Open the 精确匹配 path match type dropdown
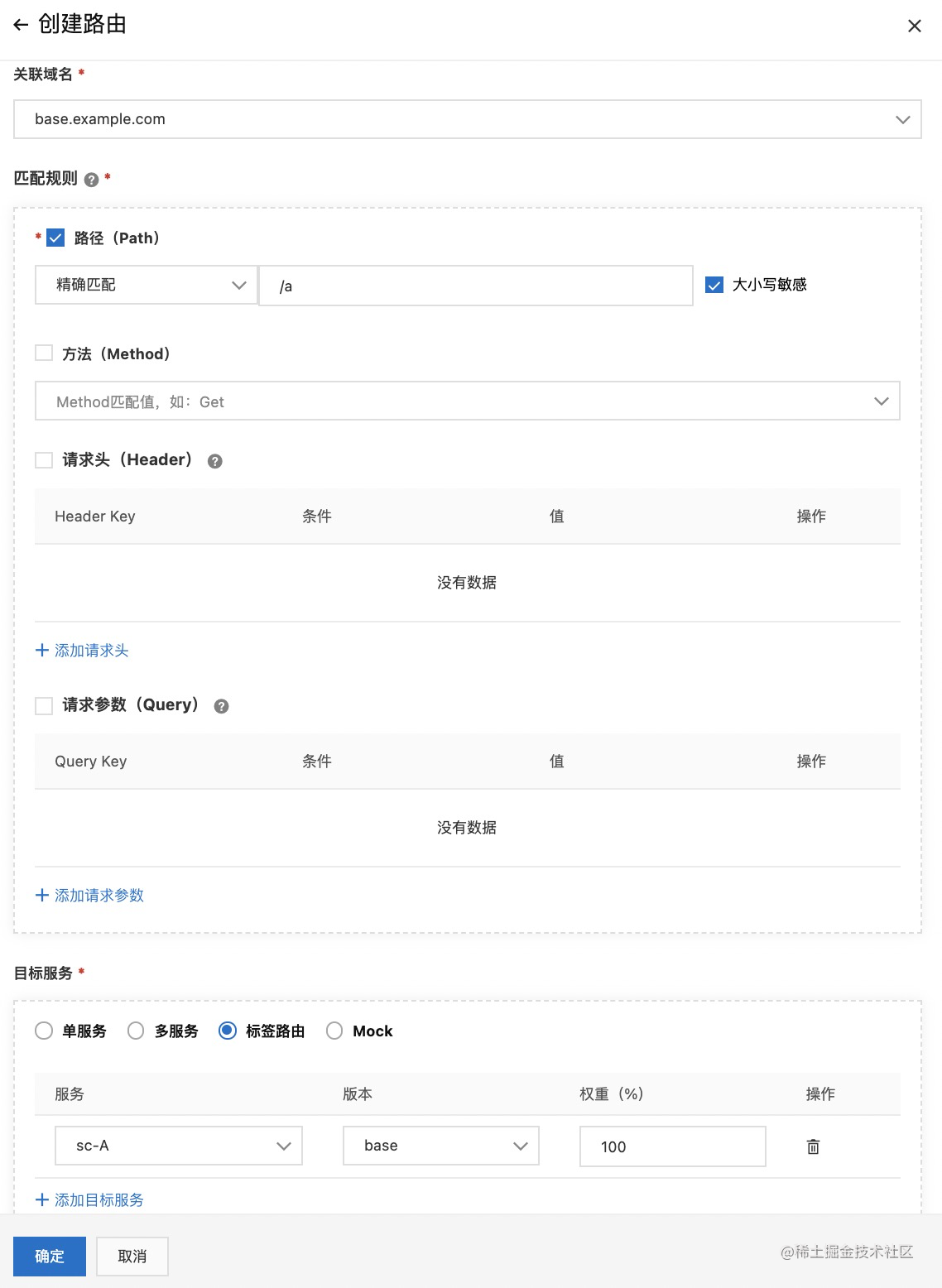Viewport: 942px width, 1288px height. [147, 285]
